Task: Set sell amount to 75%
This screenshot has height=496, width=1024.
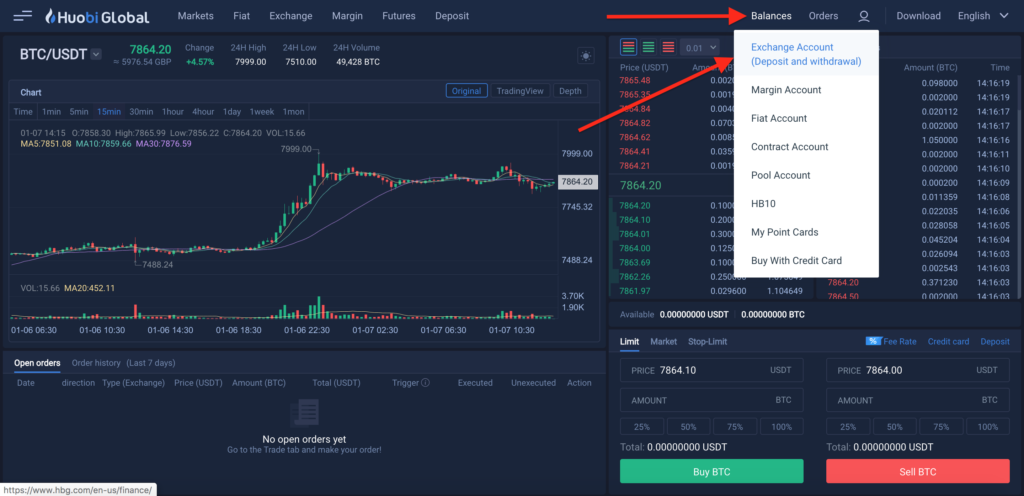Action: click(x=941, y=427)
